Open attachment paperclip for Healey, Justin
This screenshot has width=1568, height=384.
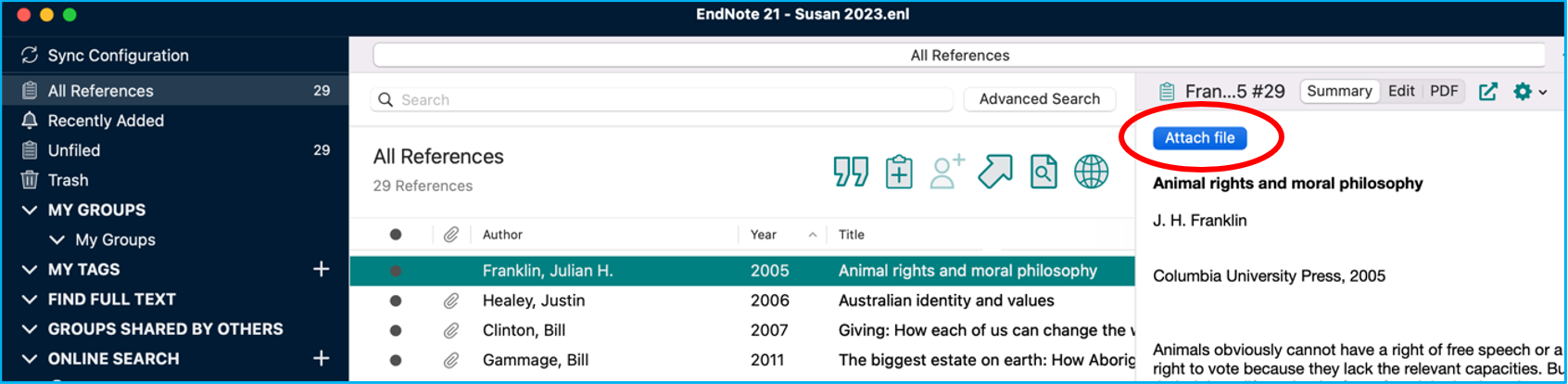tap(451, 301)
